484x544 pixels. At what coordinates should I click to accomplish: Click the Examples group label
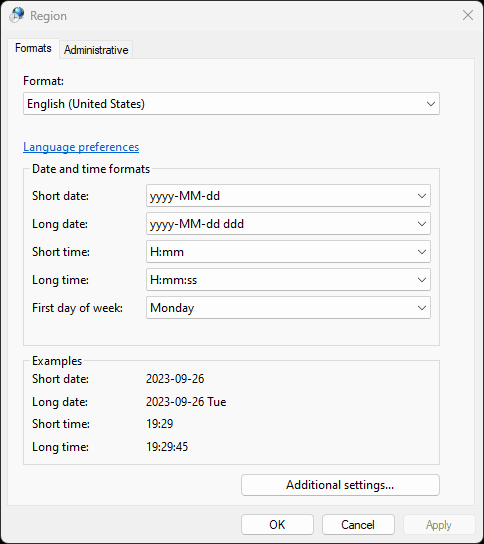57,361
